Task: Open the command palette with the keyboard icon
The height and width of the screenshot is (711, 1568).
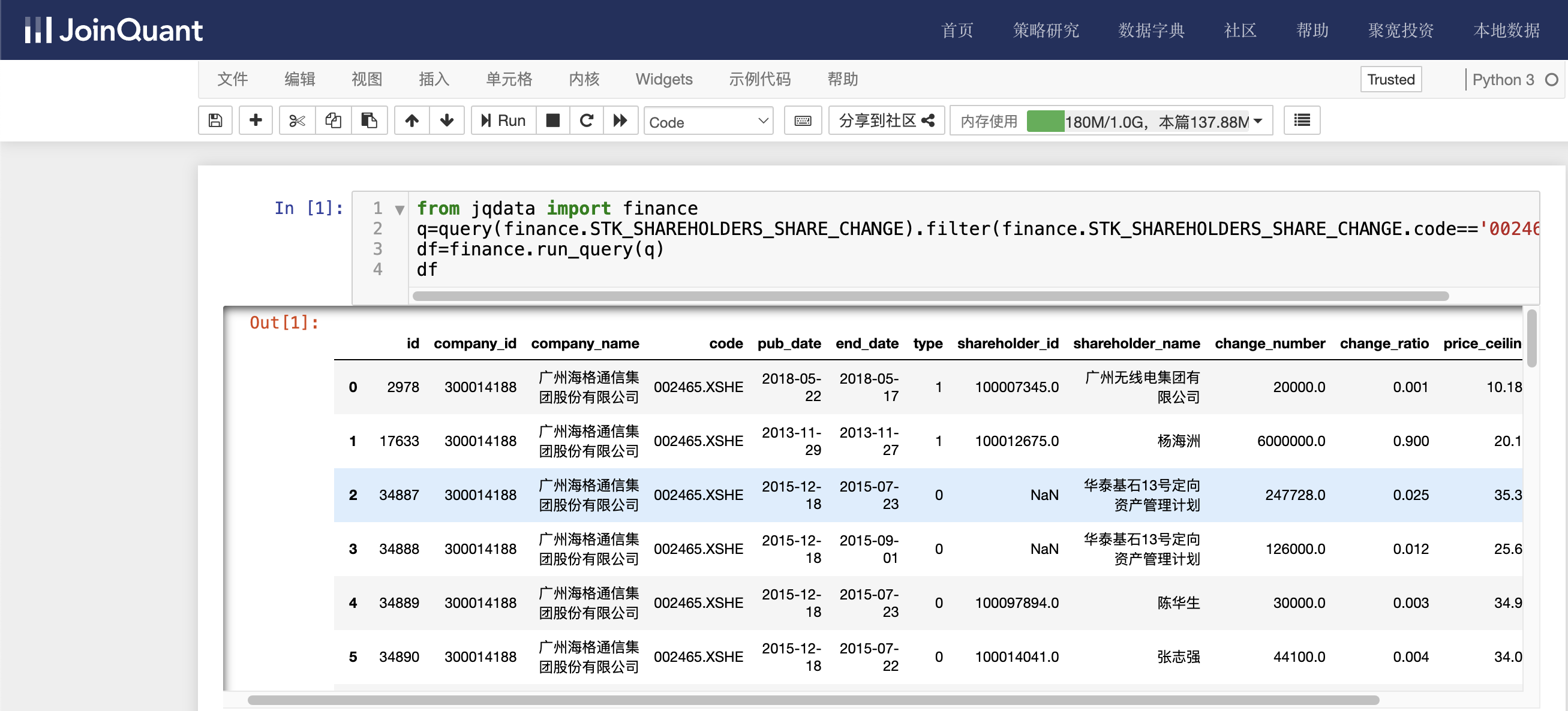Action: pos(803,120)
